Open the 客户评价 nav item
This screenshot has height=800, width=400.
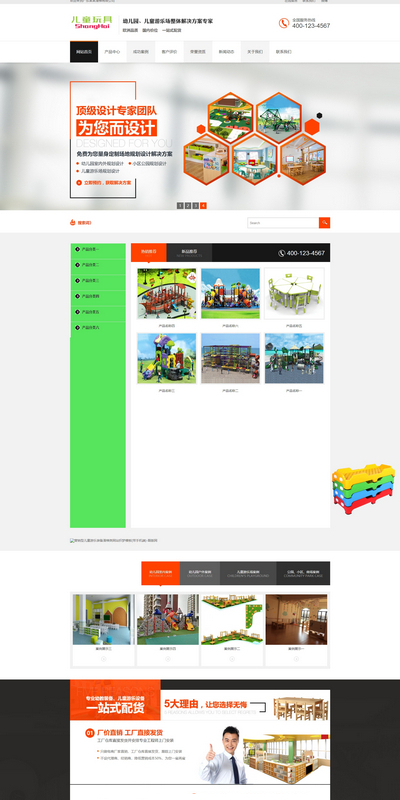point(169,52)
